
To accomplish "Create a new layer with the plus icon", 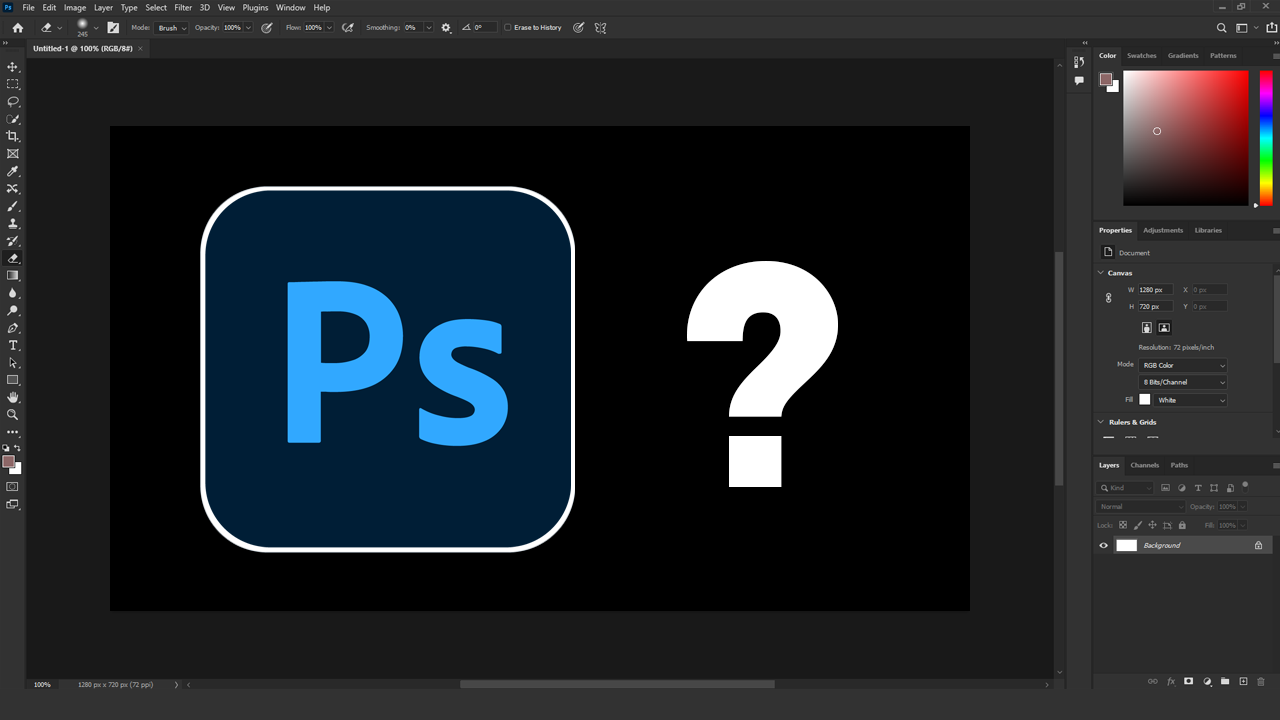I will (1243, 681).
